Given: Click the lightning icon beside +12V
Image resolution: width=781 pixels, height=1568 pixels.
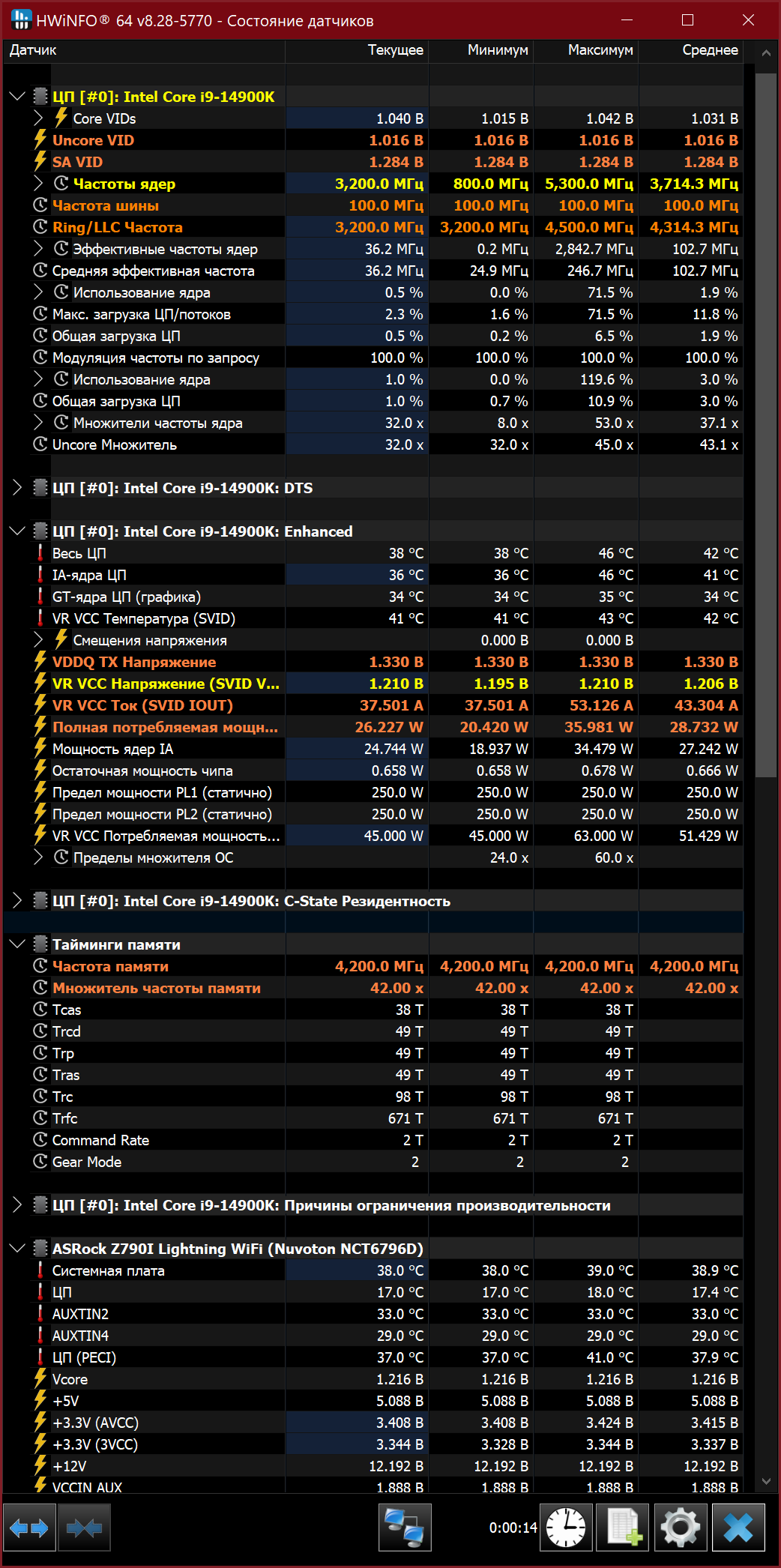Looking at the screenshot, I should (x=40, y=1466).
